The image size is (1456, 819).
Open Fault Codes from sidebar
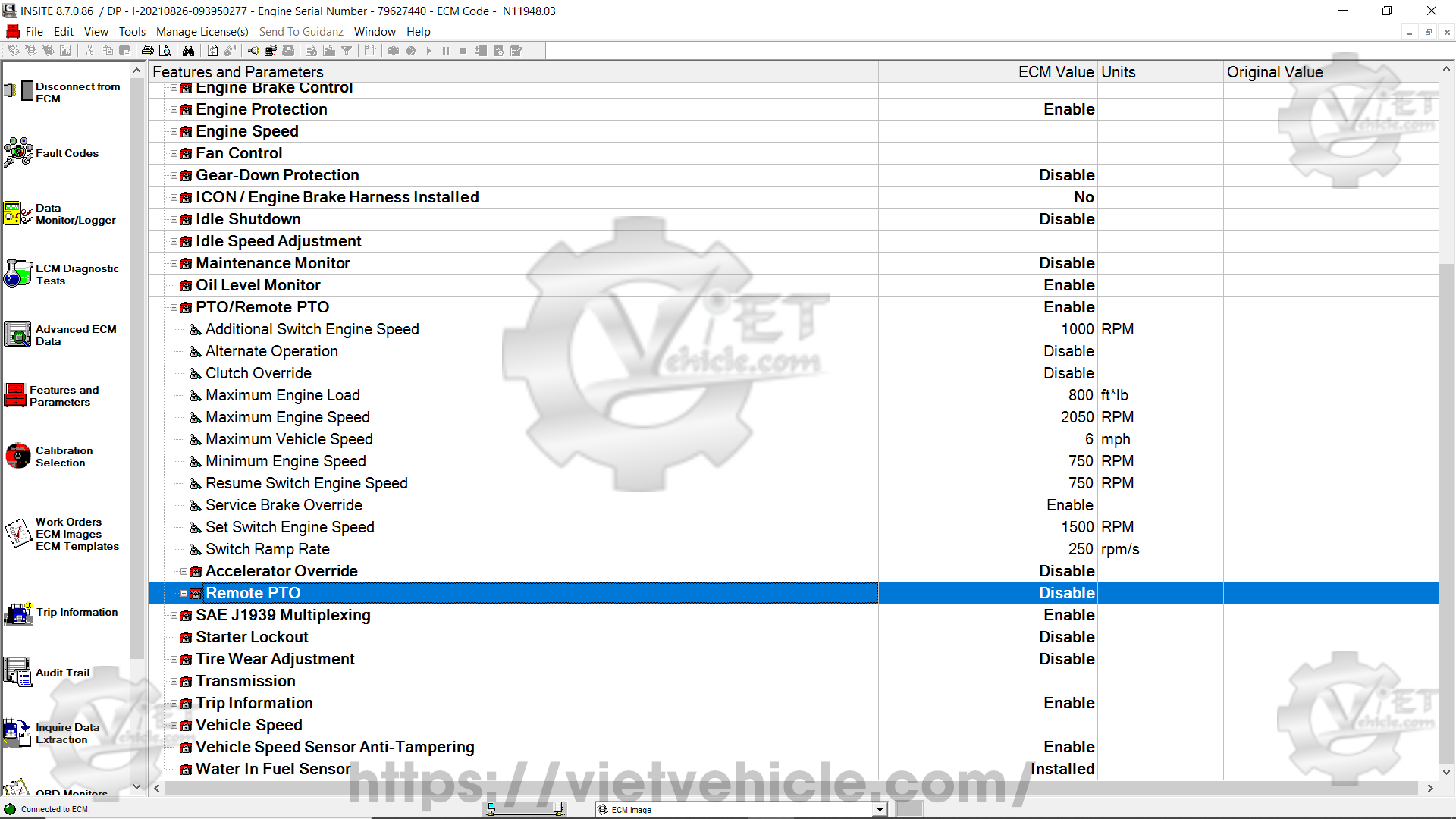point(18,153)
